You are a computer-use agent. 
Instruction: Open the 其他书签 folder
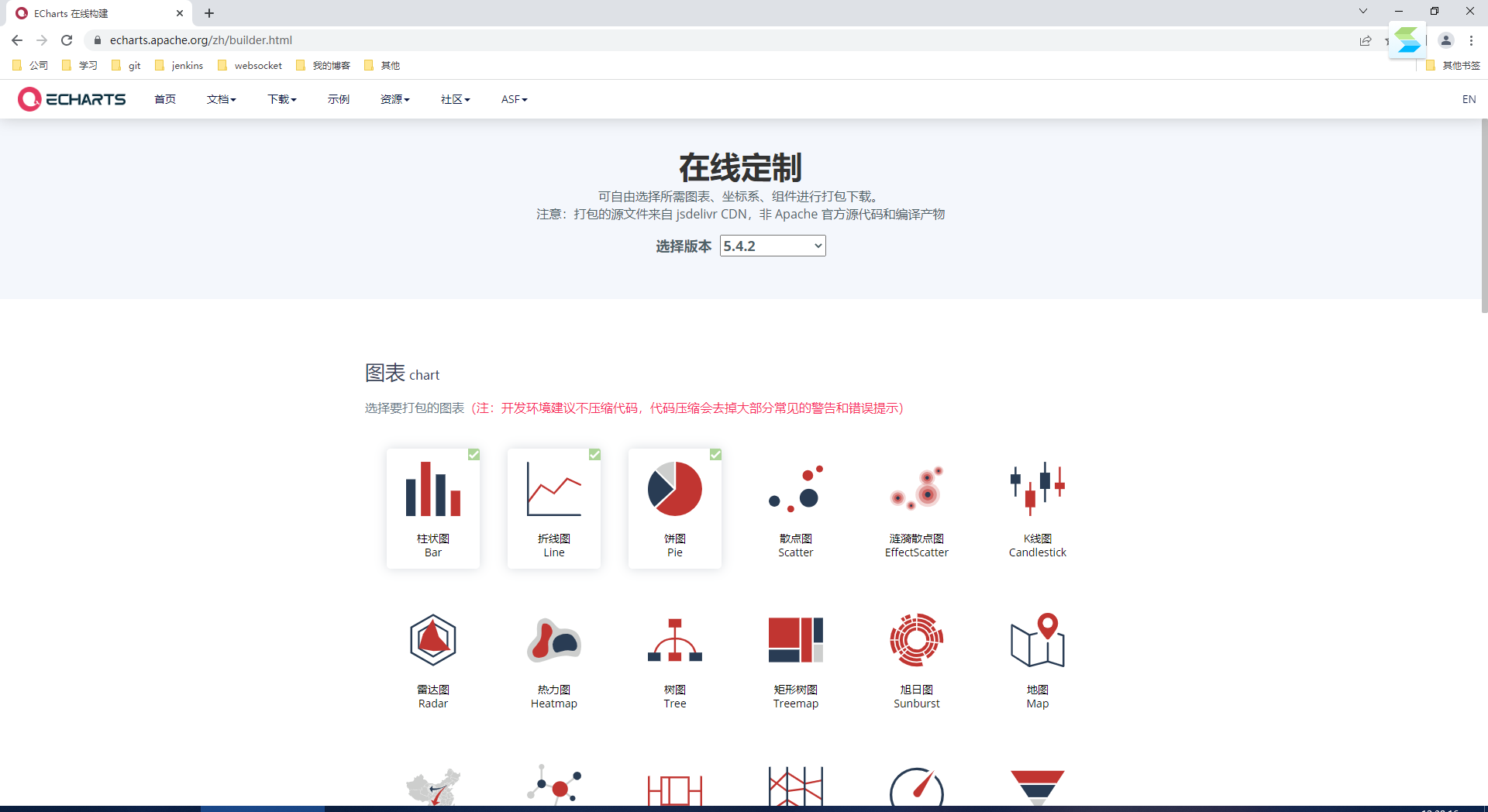(1453, 66)
